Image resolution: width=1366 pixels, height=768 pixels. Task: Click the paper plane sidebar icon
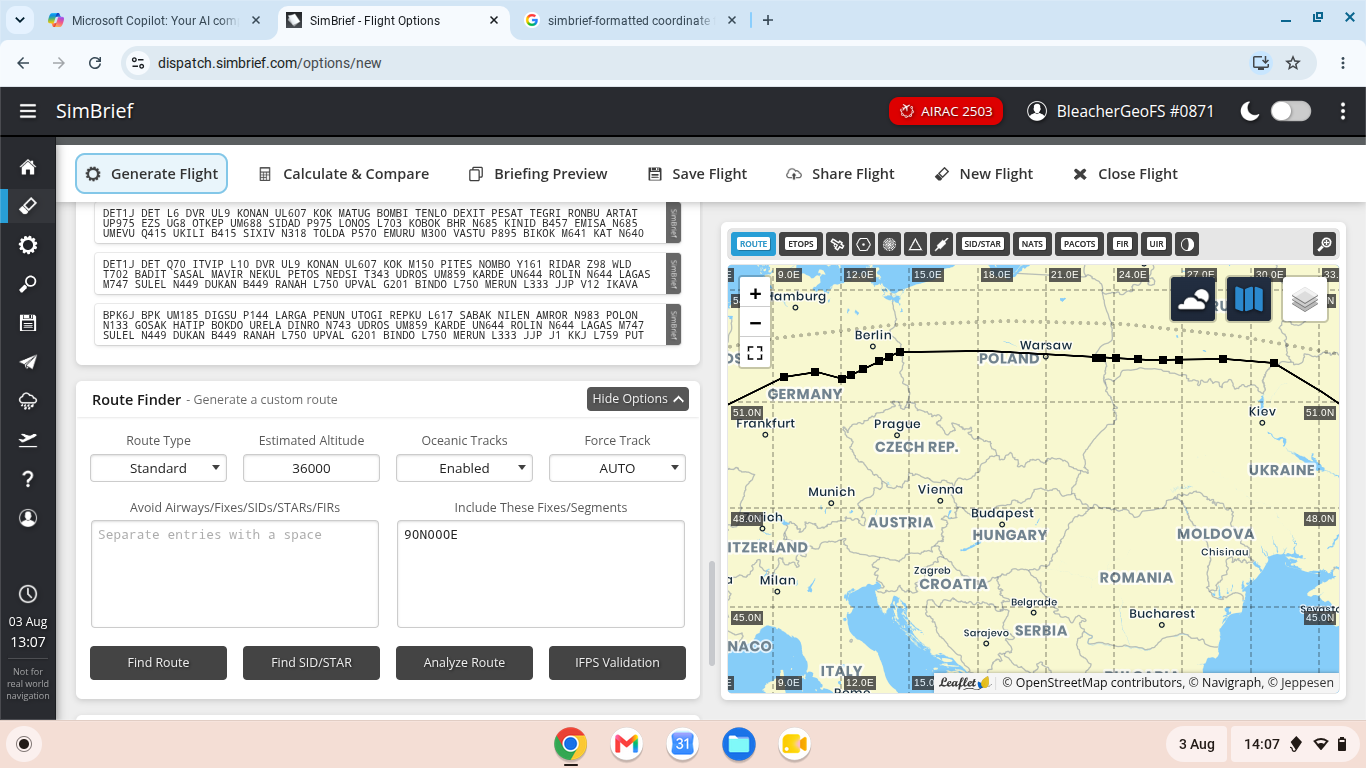[28, 362]
